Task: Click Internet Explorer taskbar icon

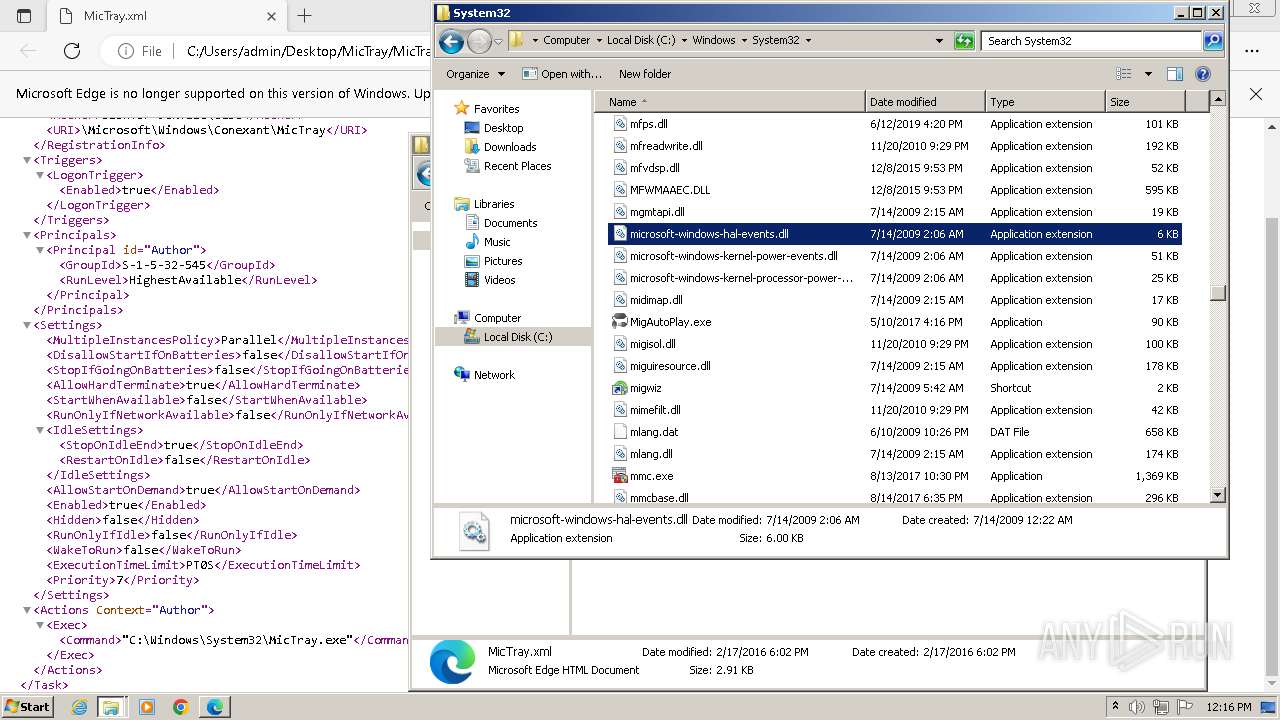Action: (79, 707)
